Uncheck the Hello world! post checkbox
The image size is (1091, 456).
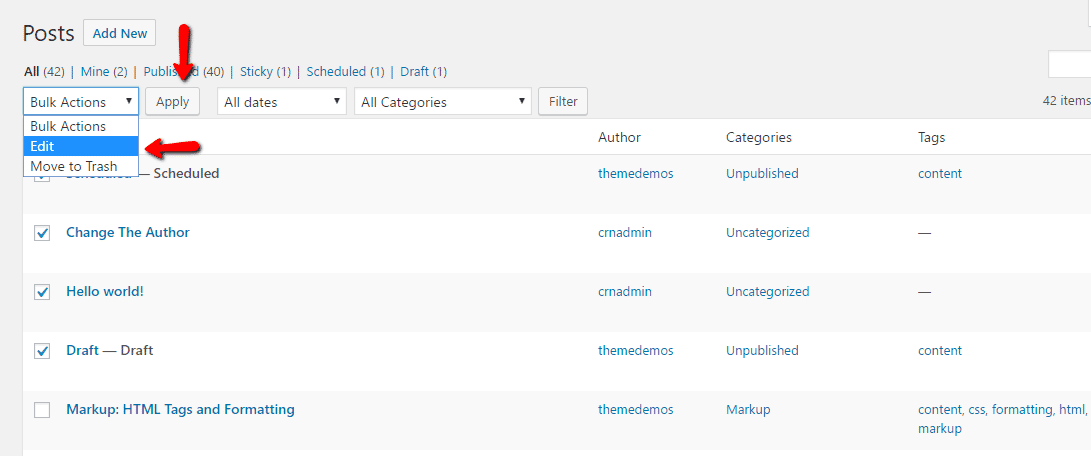coord(42,292)
